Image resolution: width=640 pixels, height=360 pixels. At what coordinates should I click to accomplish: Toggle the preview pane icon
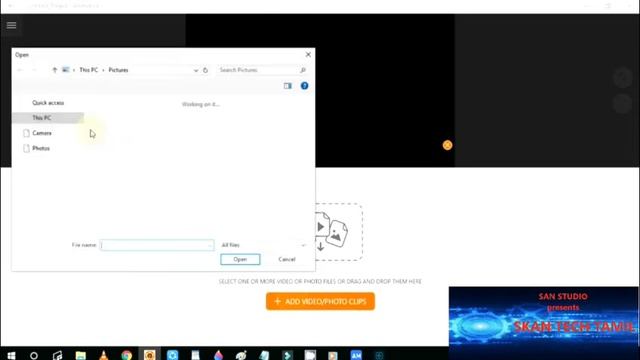tap(288, 86)
